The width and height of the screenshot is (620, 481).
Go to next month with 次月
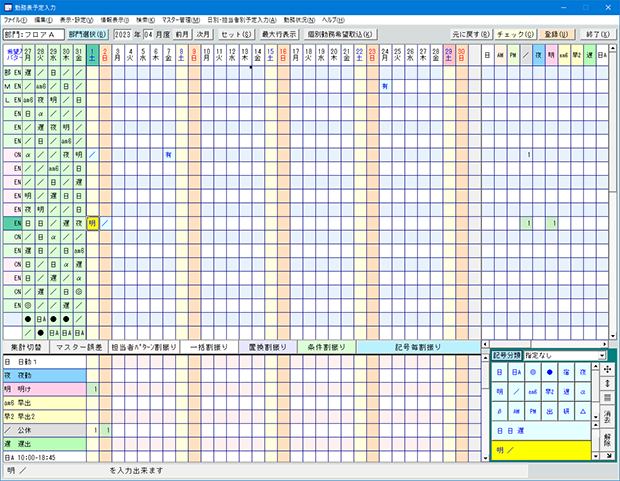click(205, 34)
